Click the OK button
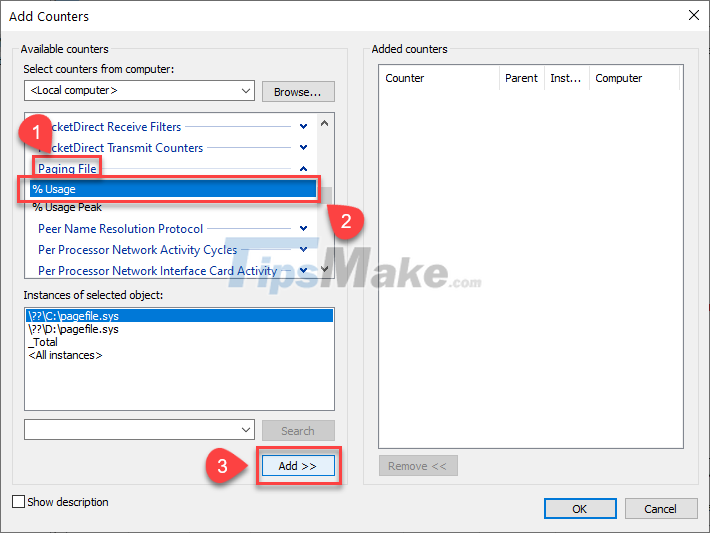 click(x=580, y=509)
